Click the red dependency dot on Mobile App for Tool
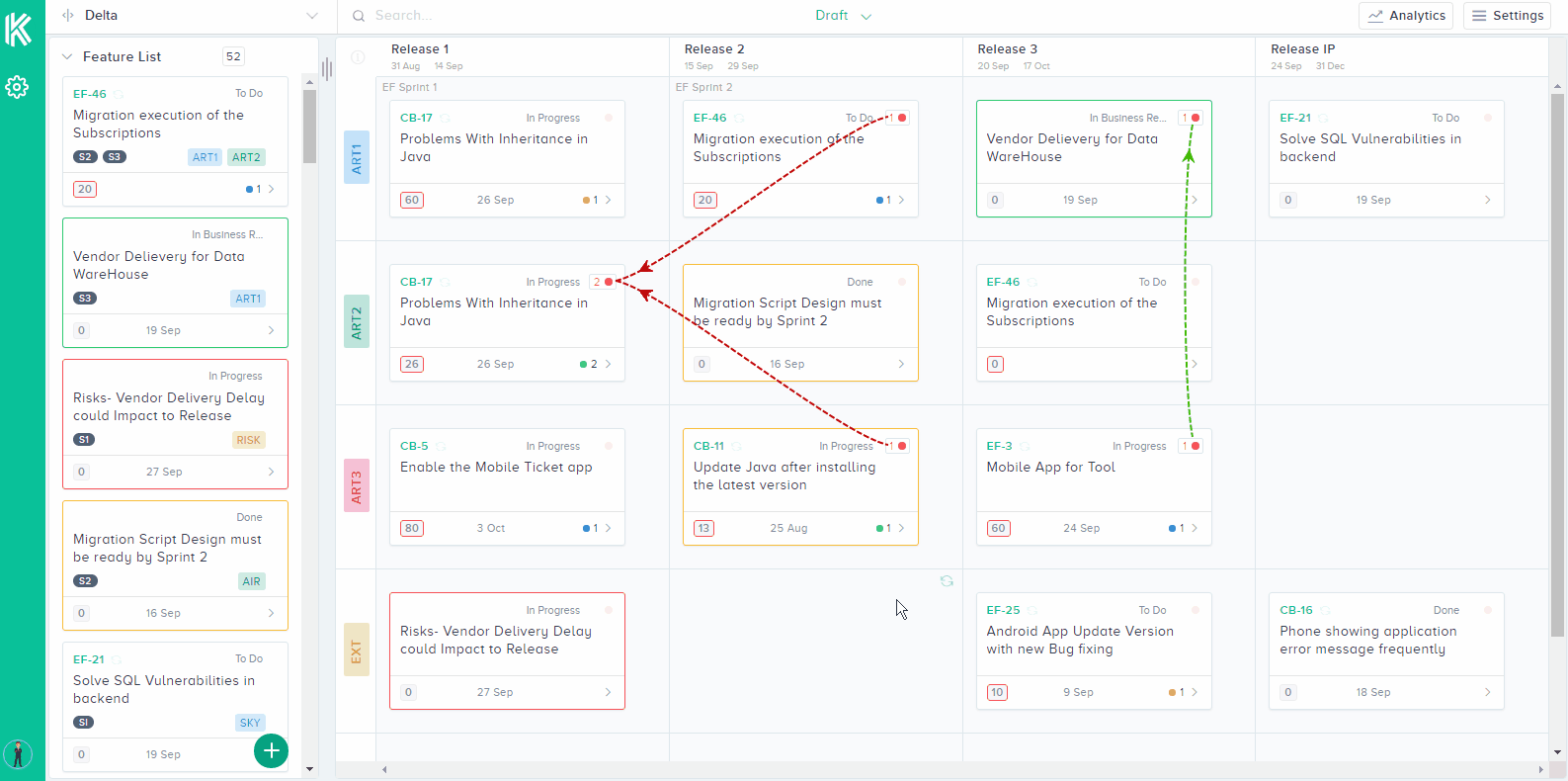This screenshot has width=1568, height=781. (x=1196, y=446)
